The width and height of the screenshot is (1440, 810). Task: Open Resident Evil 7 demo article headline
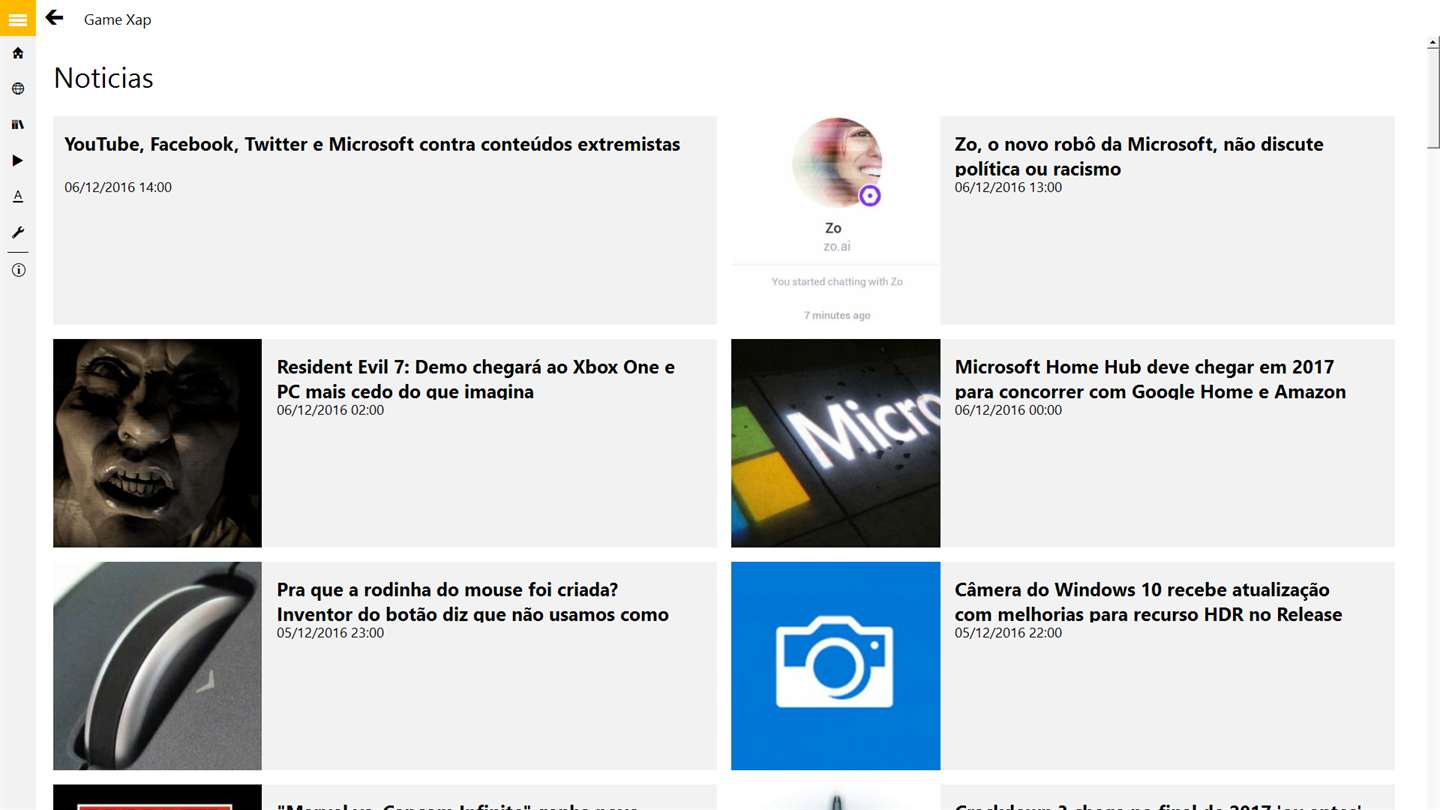(476, 379)
